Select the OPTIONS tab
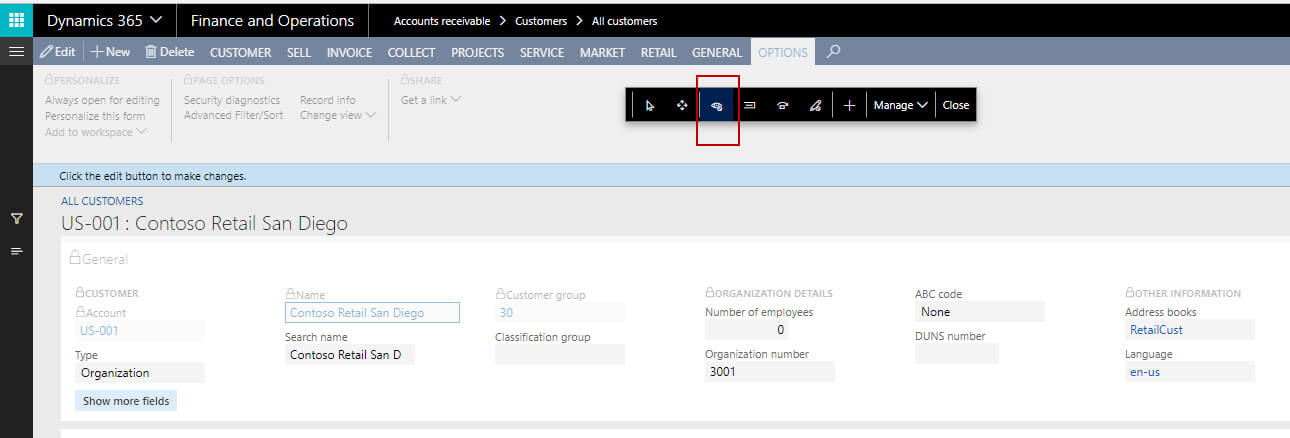This screenshot has height=438, width=1290. click(x=783, y=52)
